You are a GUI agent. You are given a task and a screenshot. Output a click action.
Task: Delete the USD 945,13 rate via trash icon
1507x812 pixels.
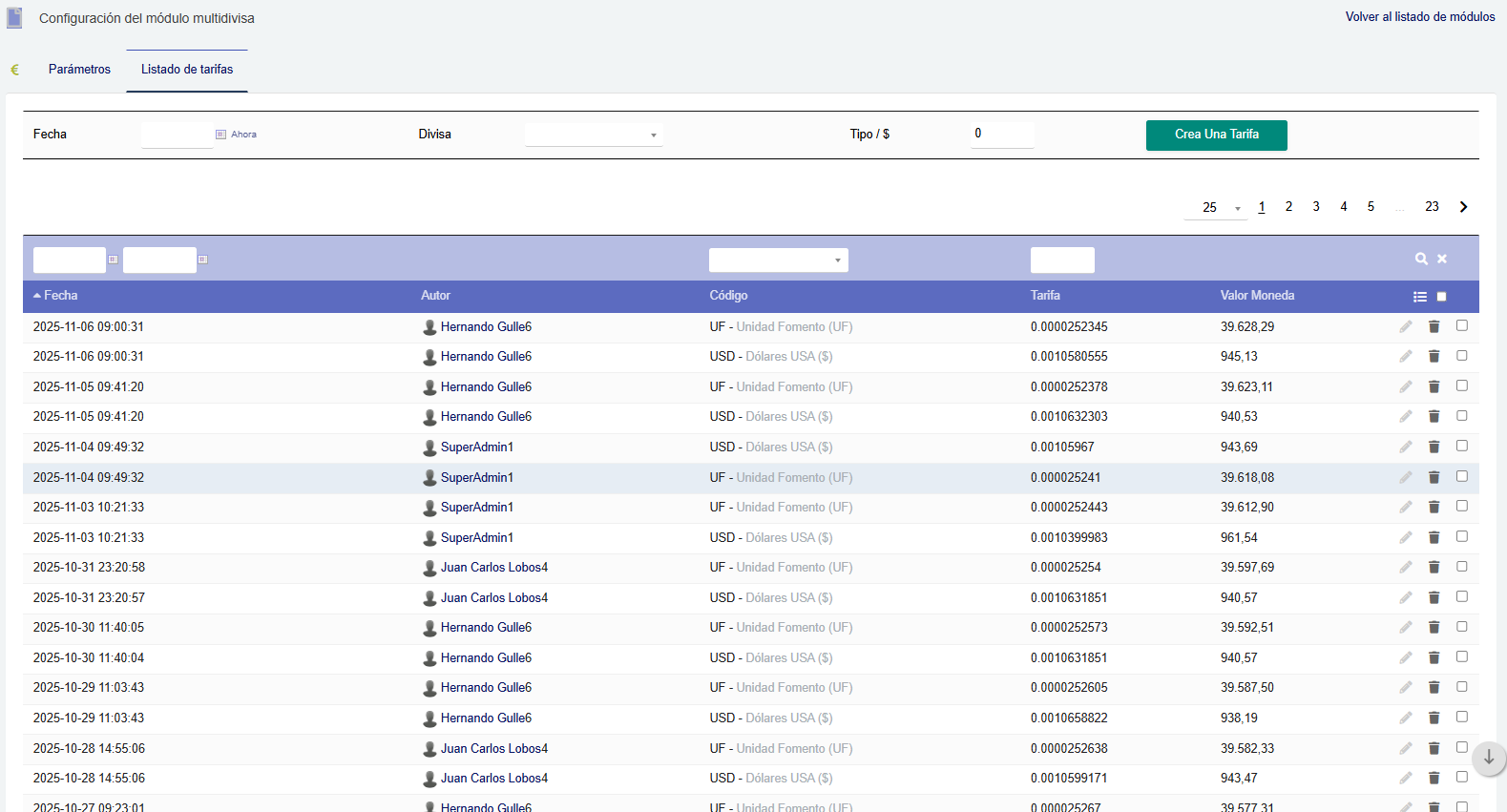point(1434,357)
